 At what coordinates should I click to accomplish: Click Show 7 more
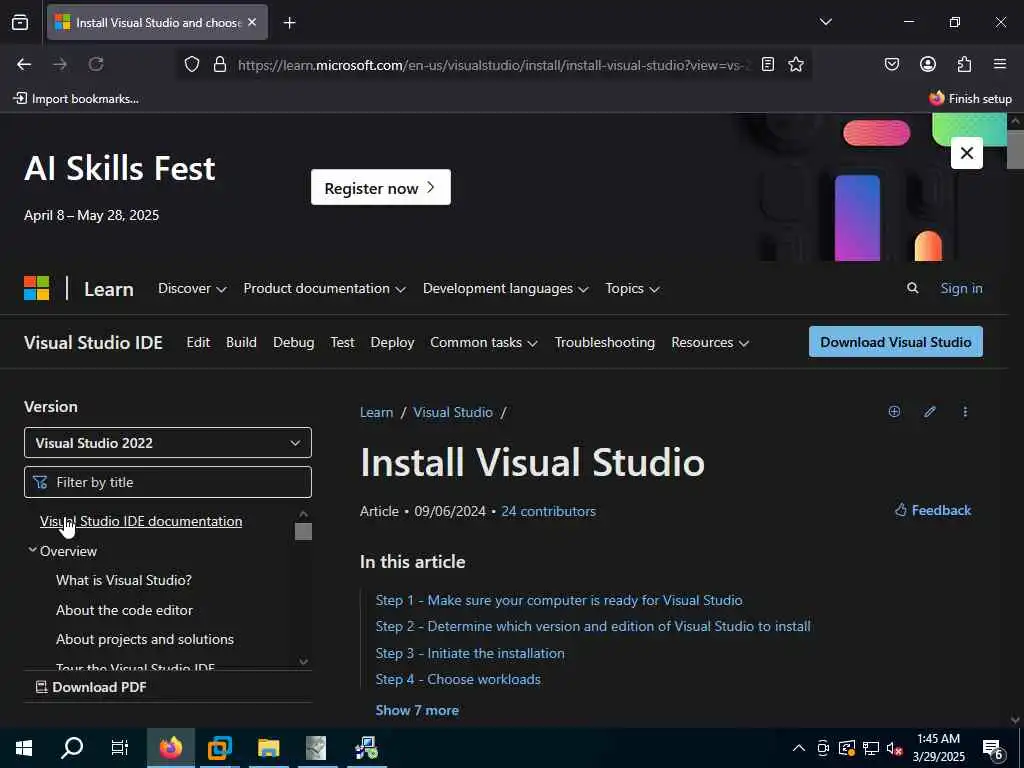pos(417,711)
